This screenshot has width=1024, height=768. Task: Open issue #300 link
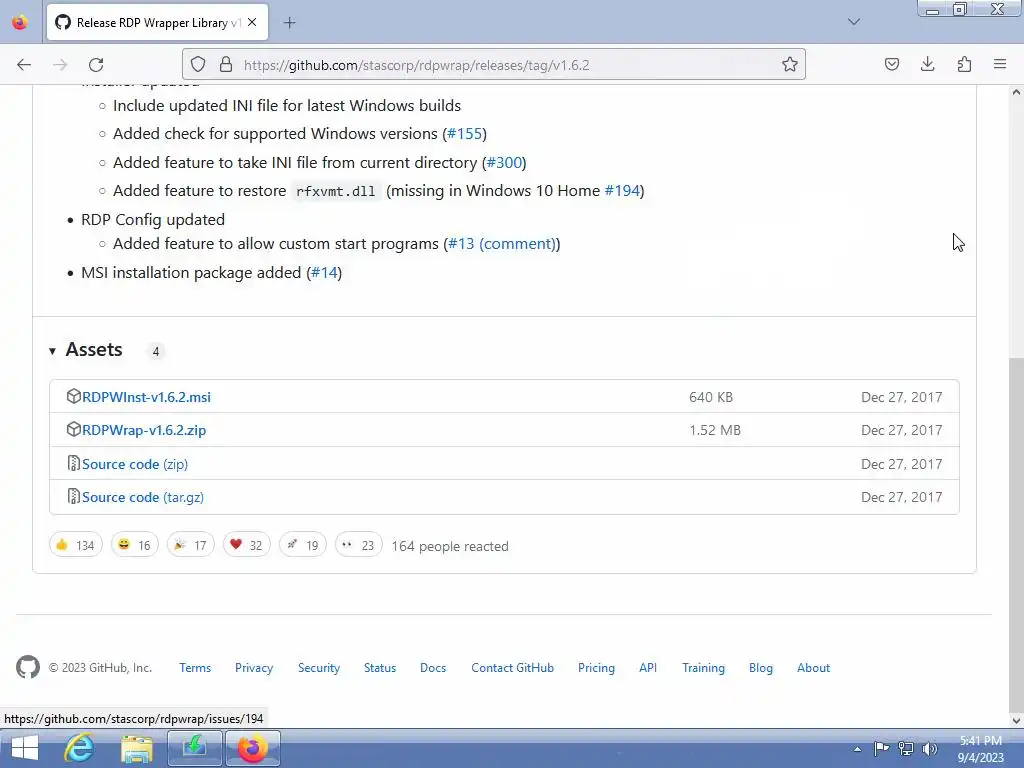[504, 163]
